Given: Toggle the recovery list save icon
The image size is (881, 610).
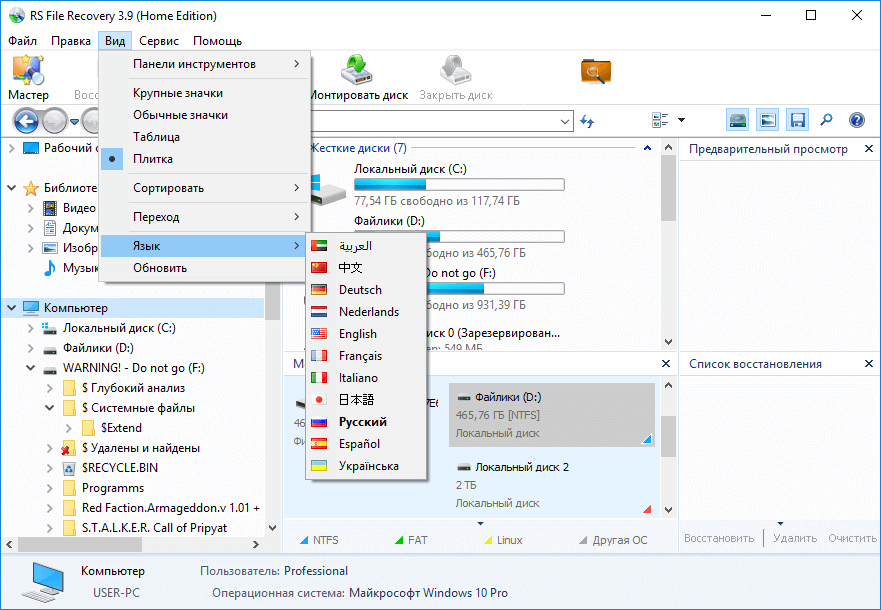Looking at the screenshot, I should point(798,120).
